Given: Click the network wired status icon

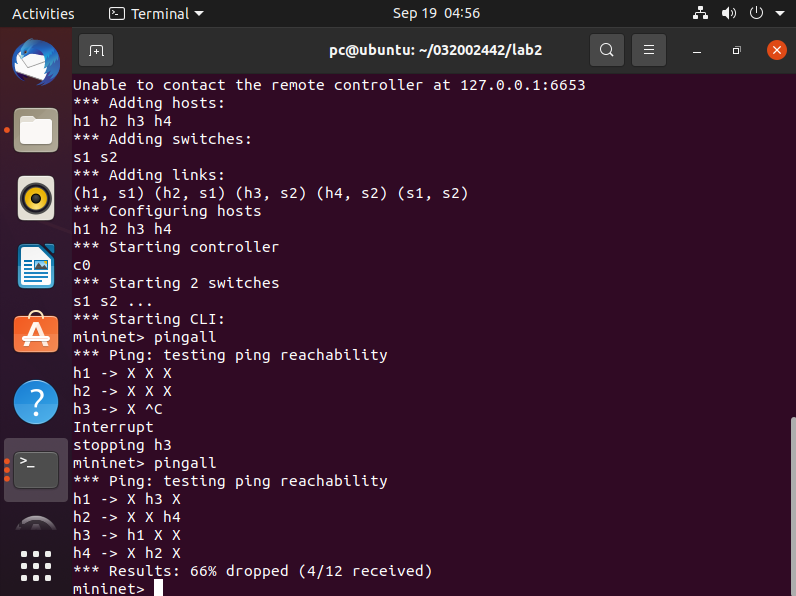Looking at the screenshot, I should [700, 13].
